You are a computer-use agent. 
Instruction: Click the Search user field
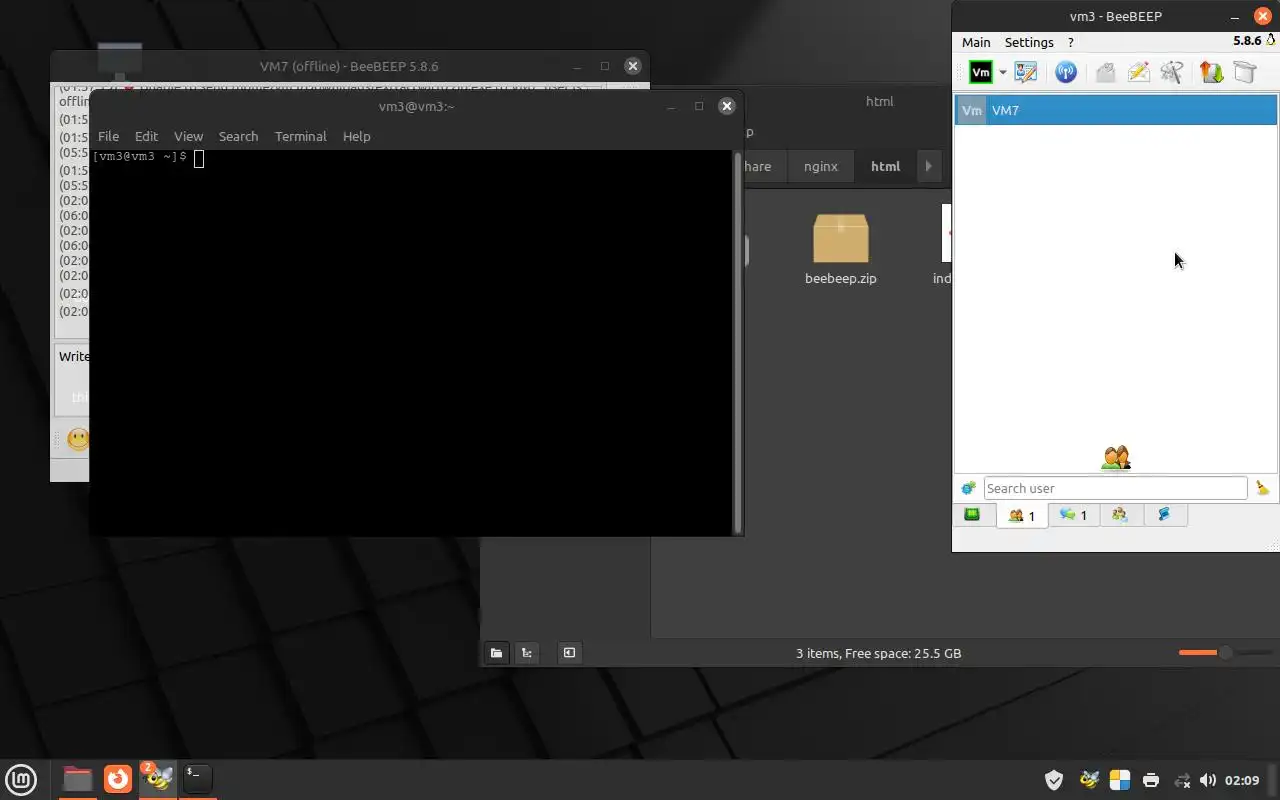[1115, 488]
